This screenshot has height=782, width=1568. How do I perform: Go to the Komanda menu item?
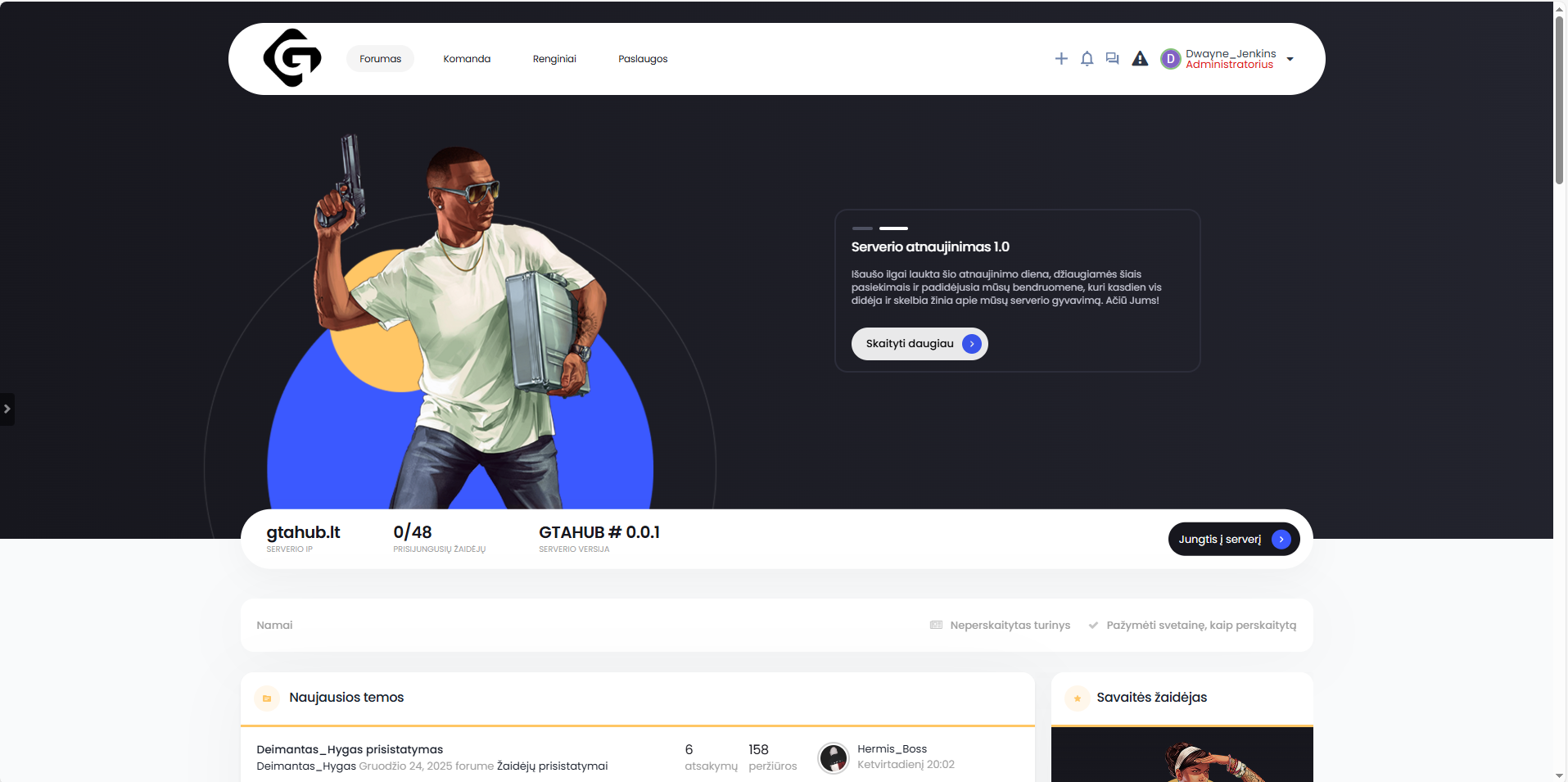(467, 59)
